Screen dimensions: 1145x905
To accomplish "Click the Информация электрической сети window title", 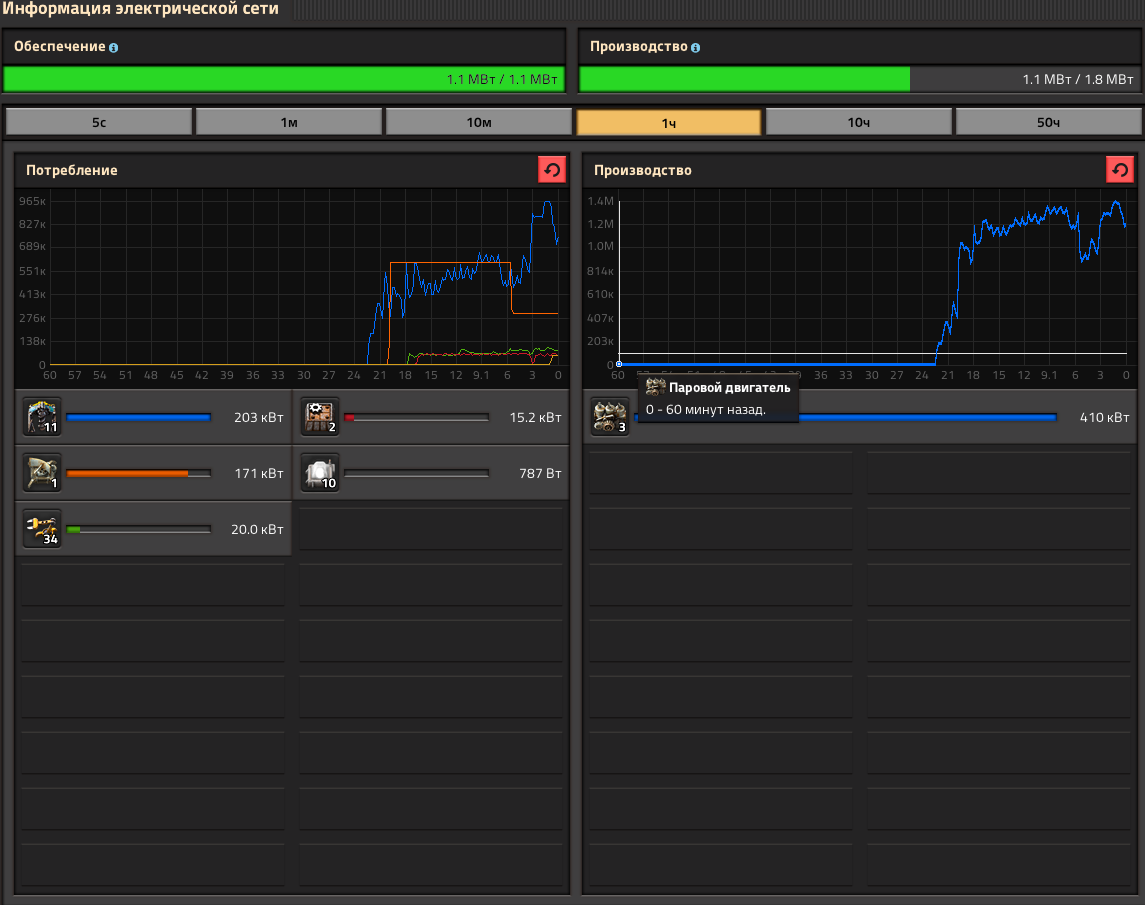I will click(140, 9).
